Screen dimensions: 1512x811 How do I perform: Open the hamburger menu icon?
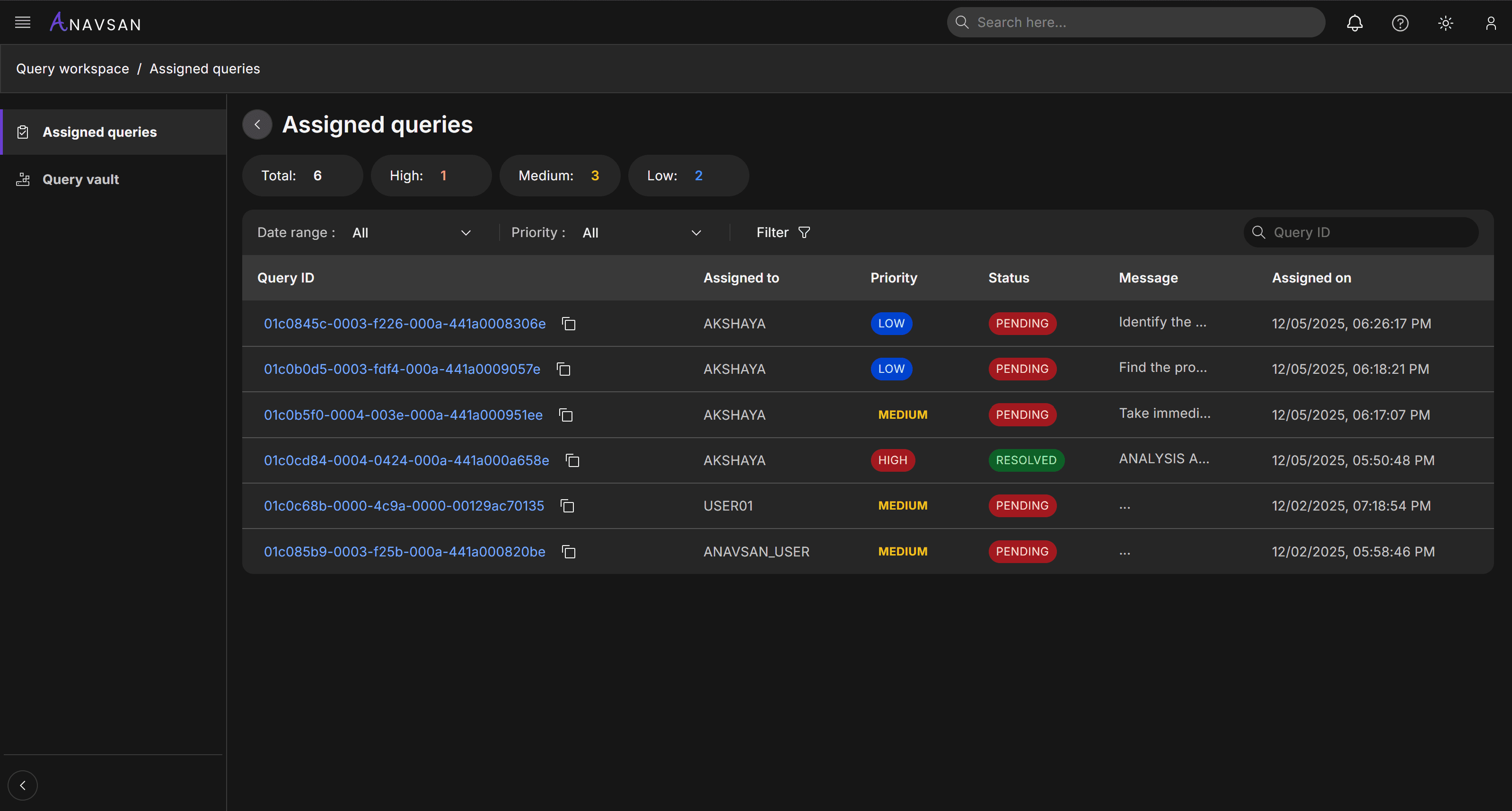tap(22, 22)
